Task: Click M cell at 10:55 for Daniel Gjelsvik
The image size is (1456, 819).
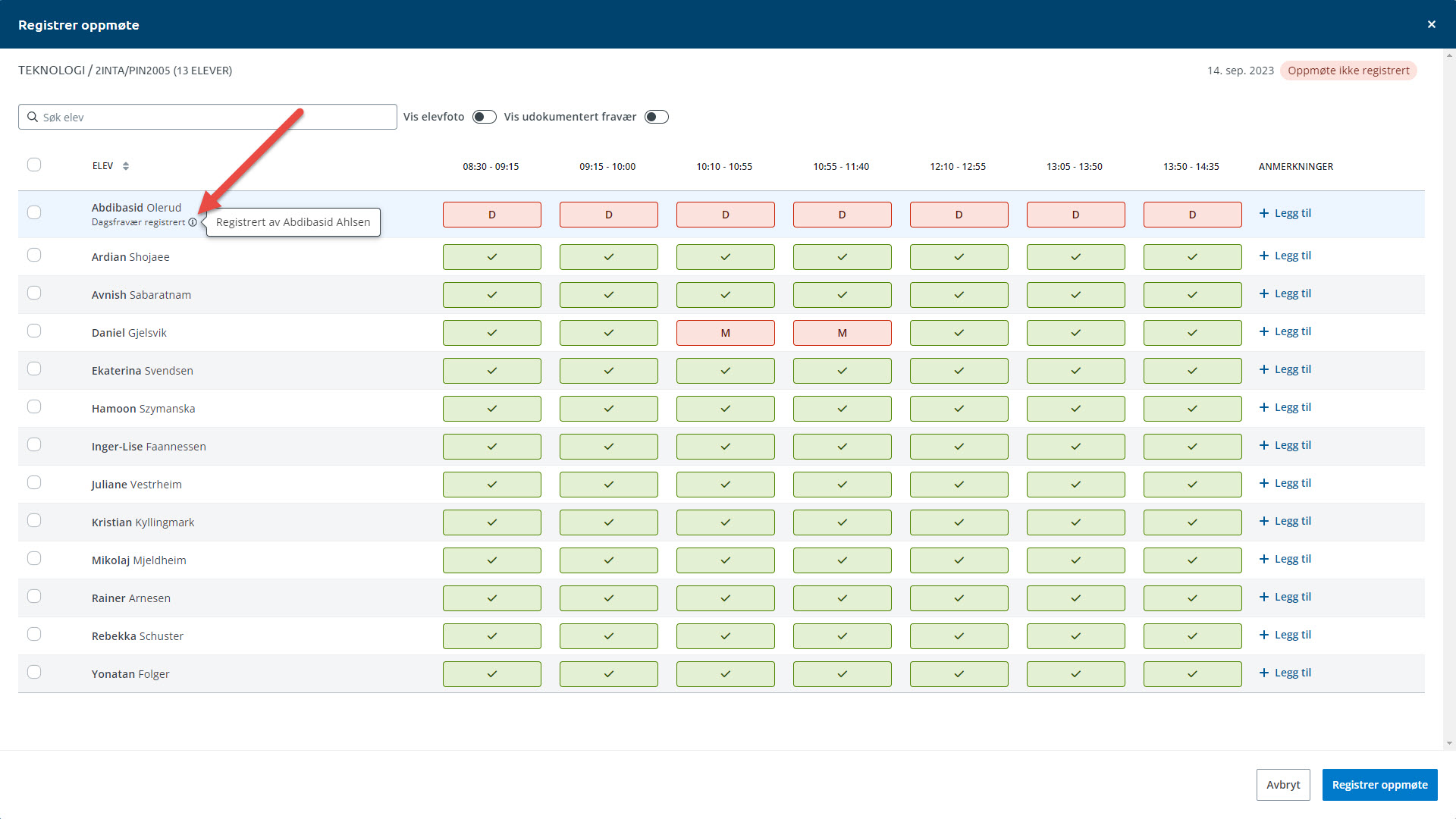Action: [x=843, y=333]
